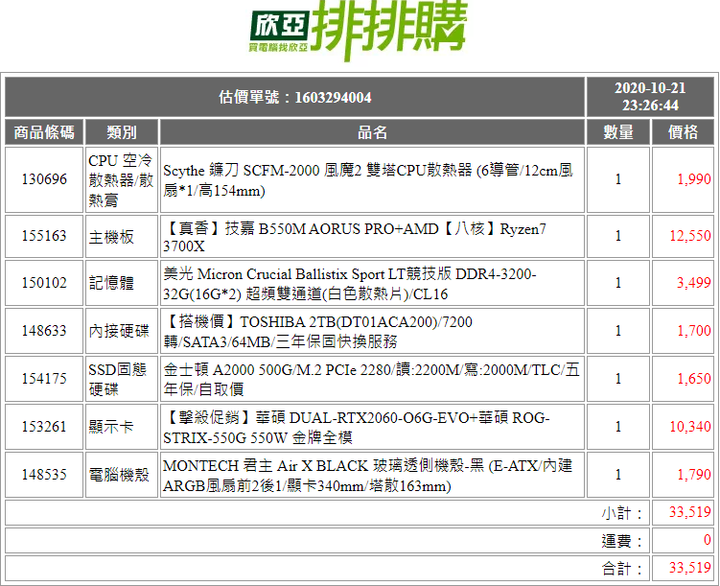The width and height of the screenshot is (720, 586).
Task: Click the Micron Crucial Ballistix product name
Action: [x=349, y=284]
